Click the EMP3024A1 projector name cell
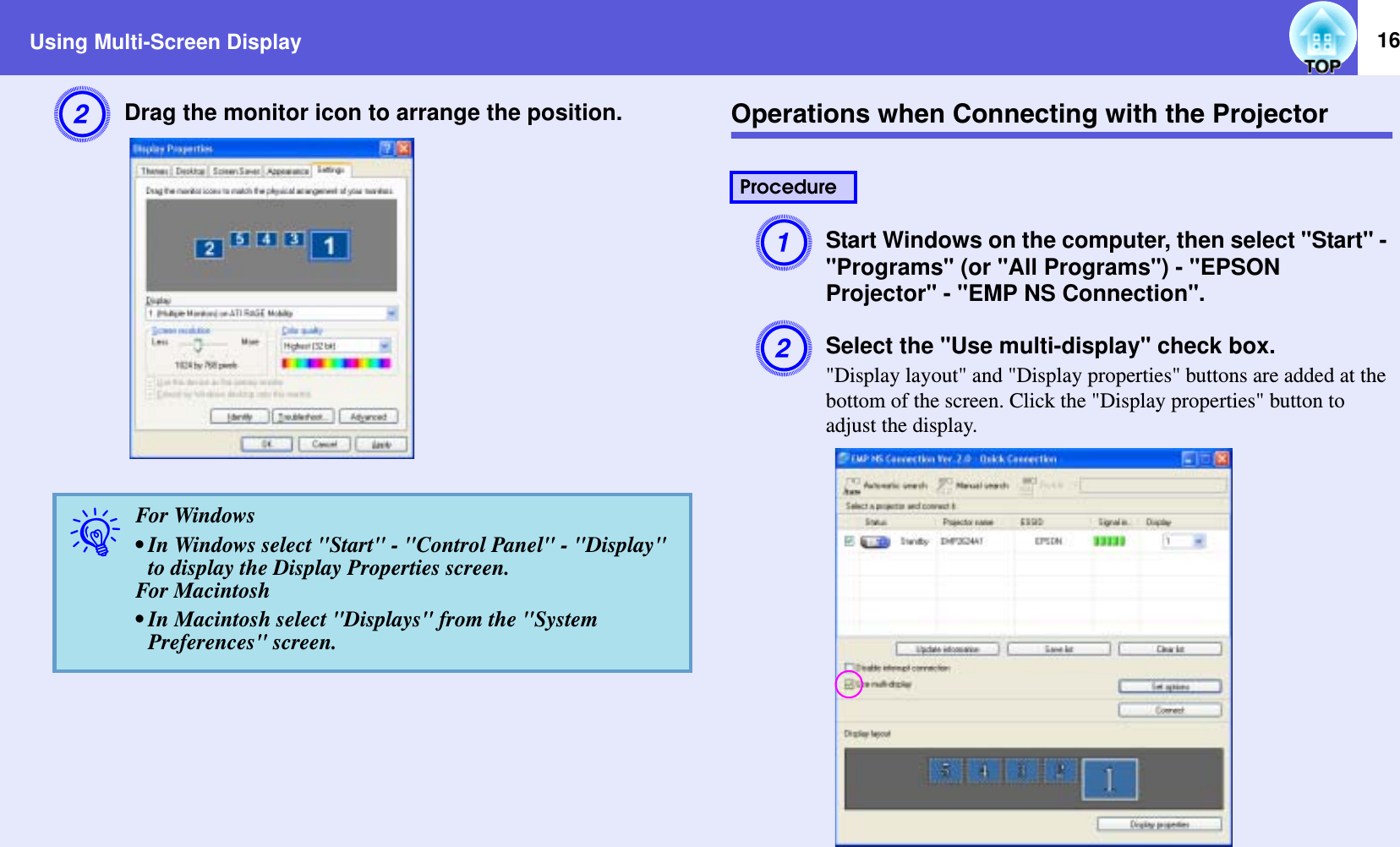 point(962,541)
